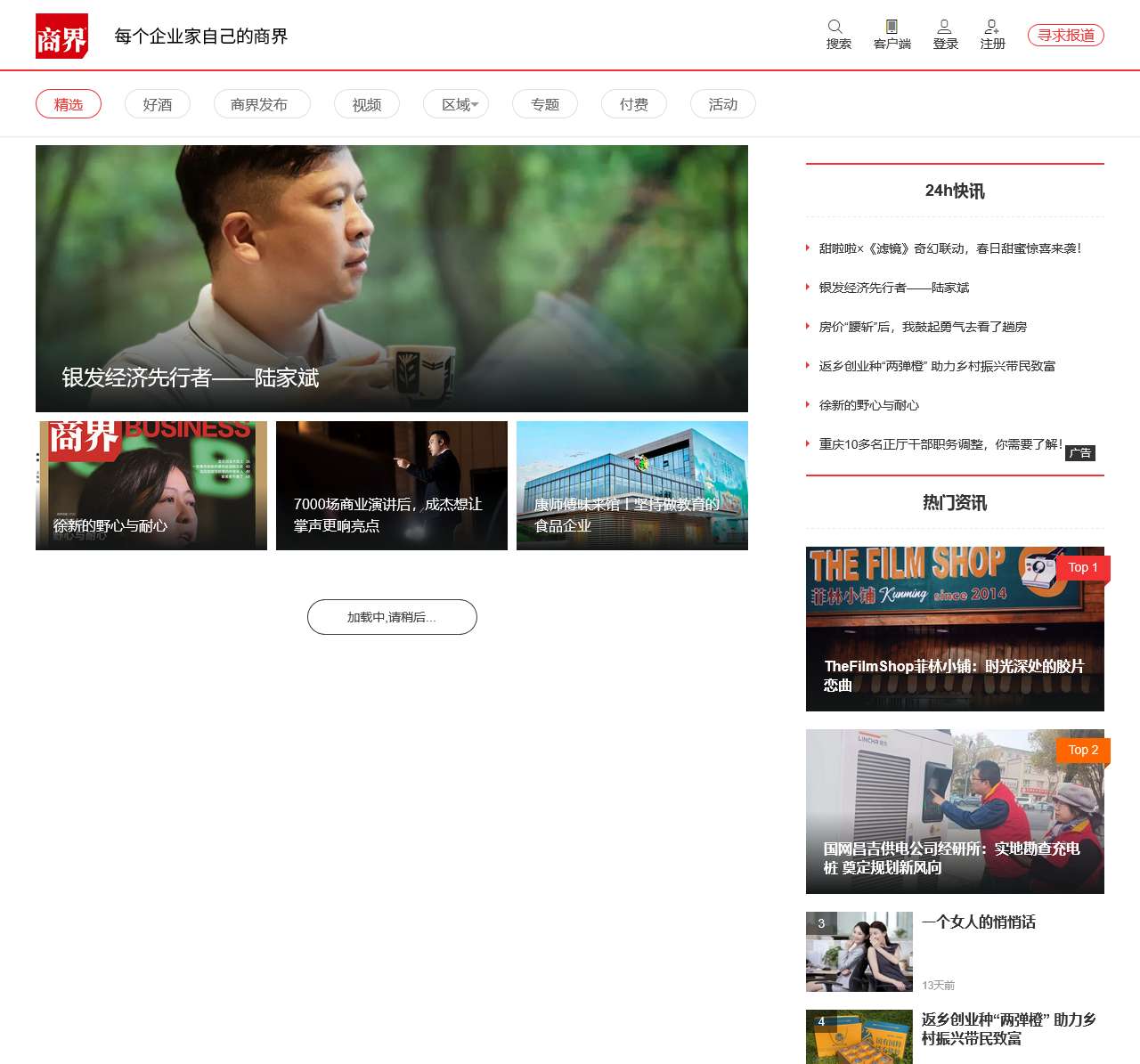Open the 专题 tab
Image resolution: width=1140 pixels, height=1064 pixels.
click(x=545, y=104)
